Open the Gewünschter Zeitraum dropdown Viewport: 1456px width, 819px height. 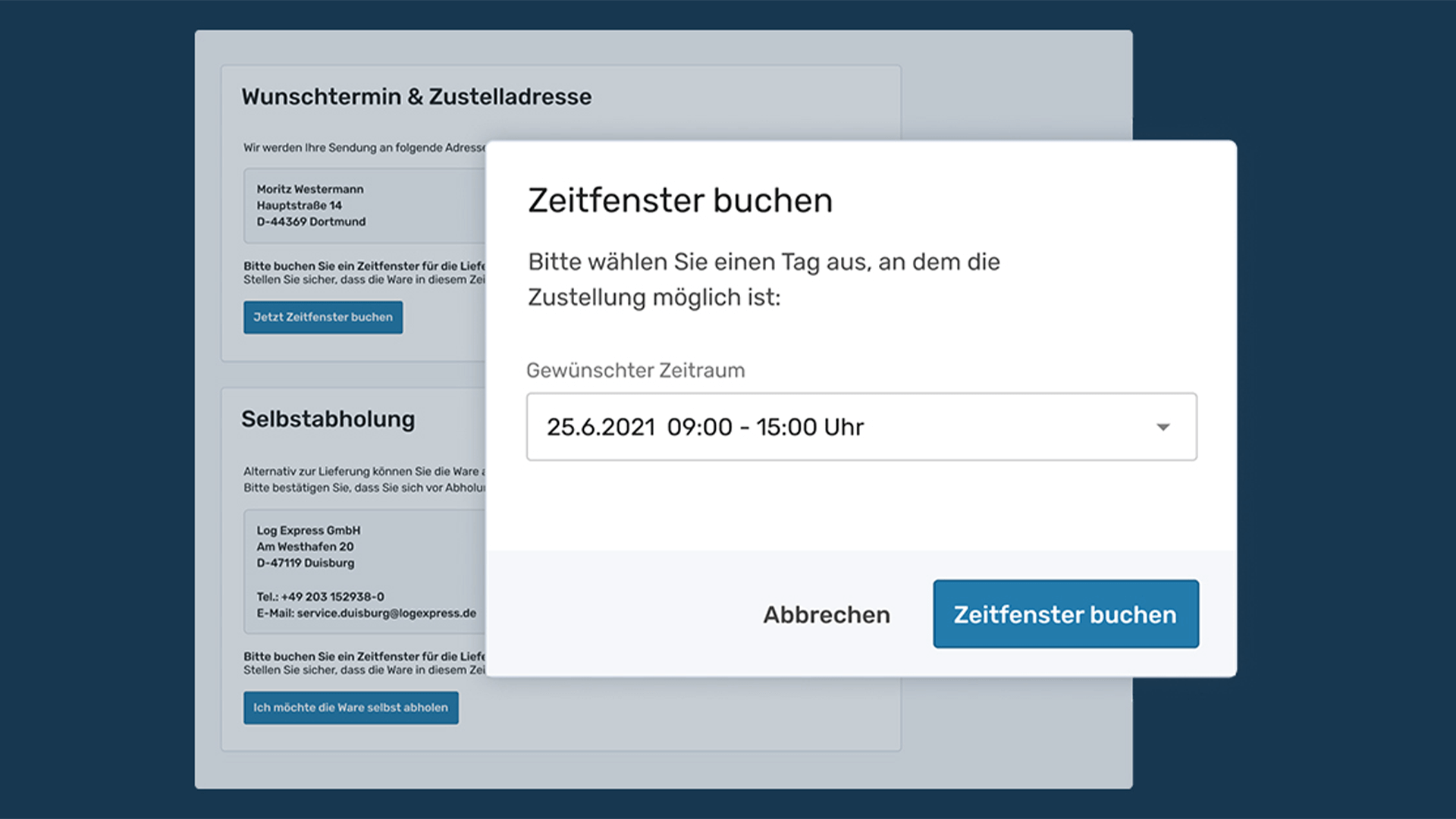861,427
